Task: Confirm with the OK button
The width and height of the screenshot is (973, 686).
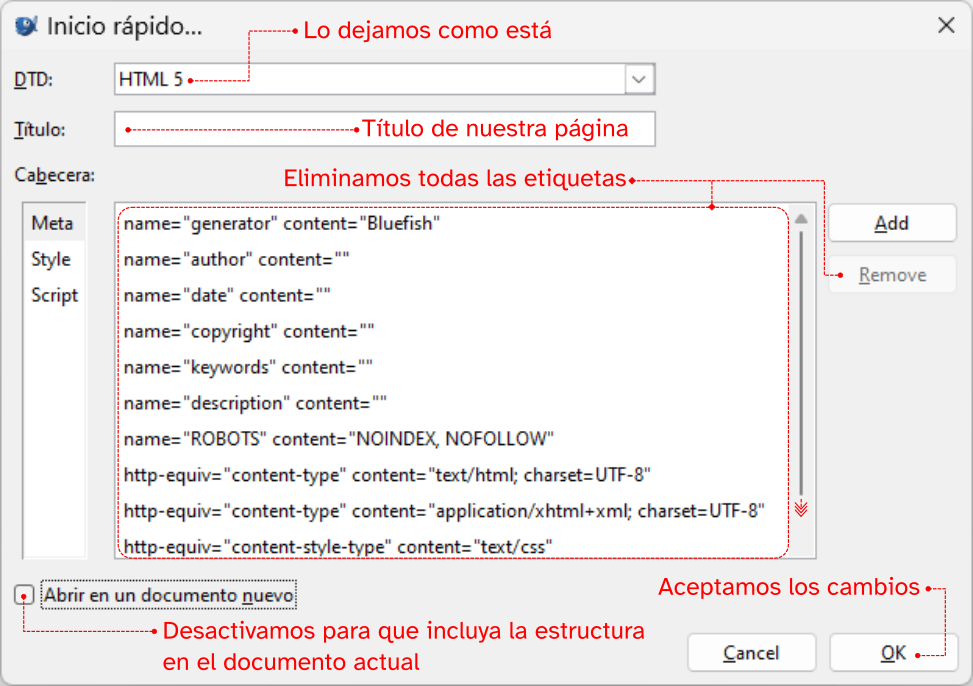Action: tap(892, 653)
